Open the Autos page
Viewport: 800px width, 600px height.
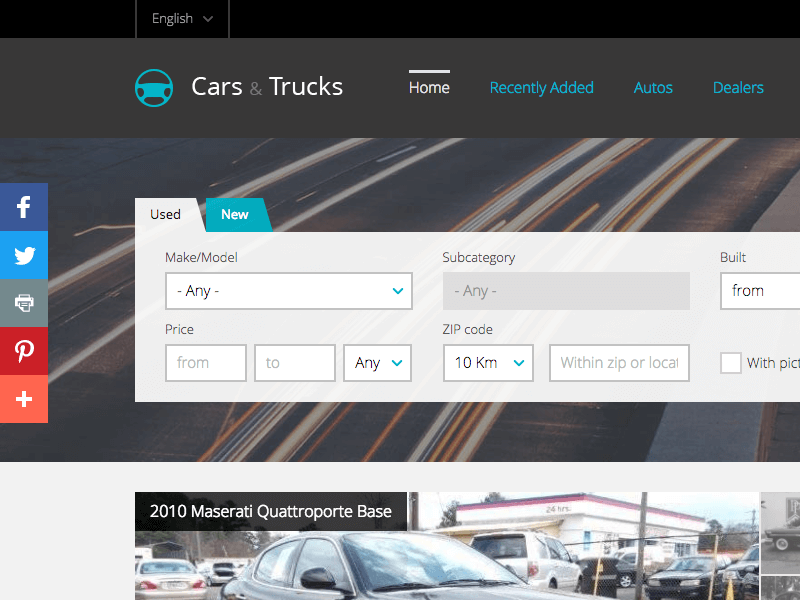[x=653, y=87]
